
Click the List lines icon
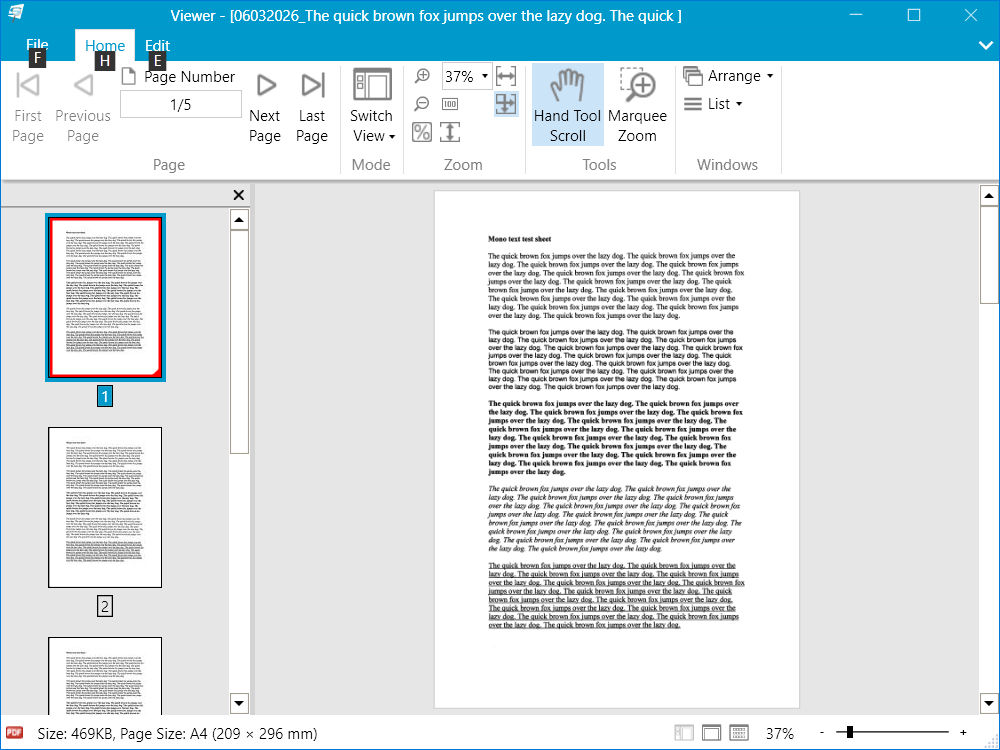click(693, 104)
